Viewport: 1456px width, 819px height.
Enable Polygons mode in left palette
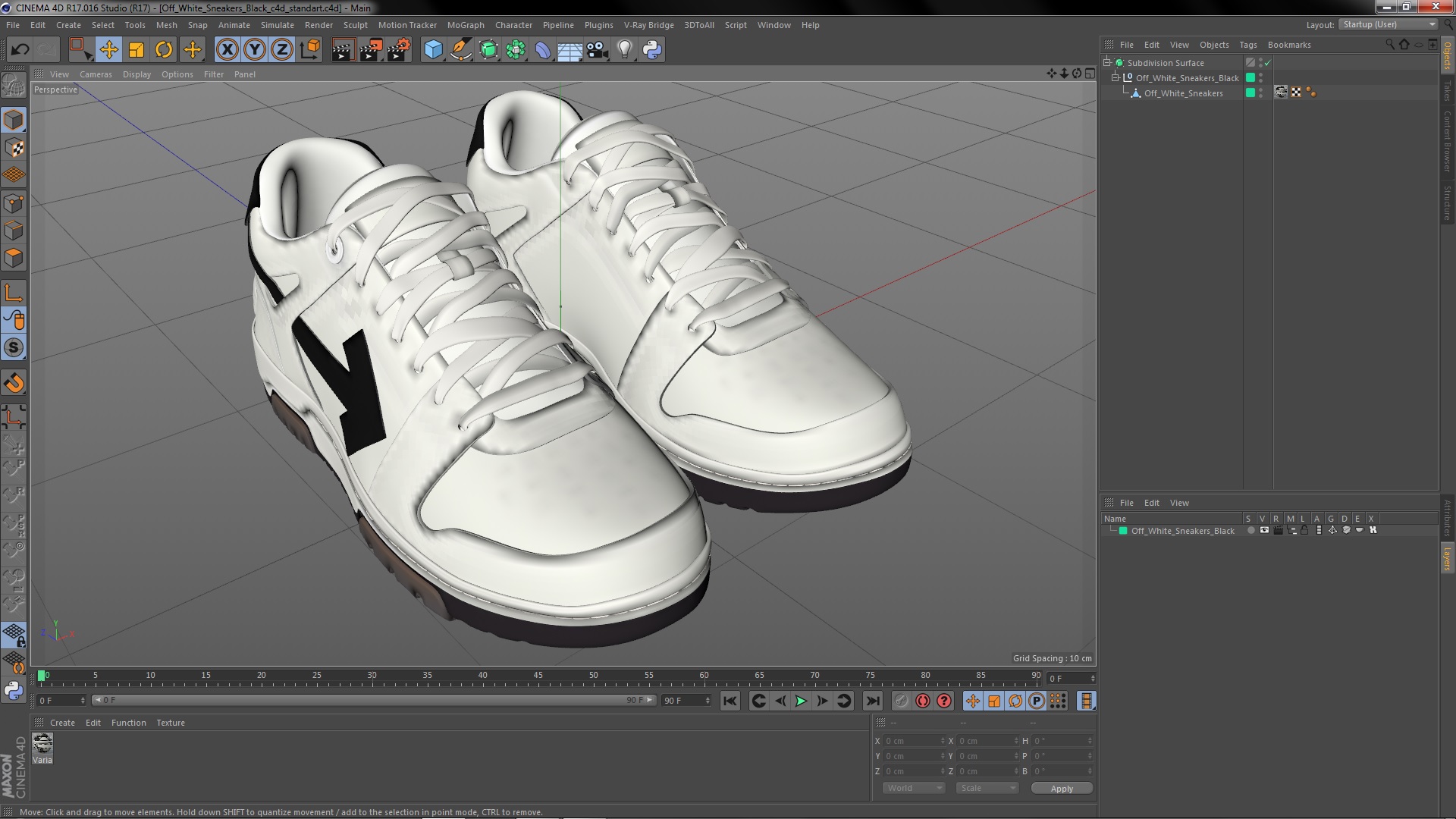point(14,258)
